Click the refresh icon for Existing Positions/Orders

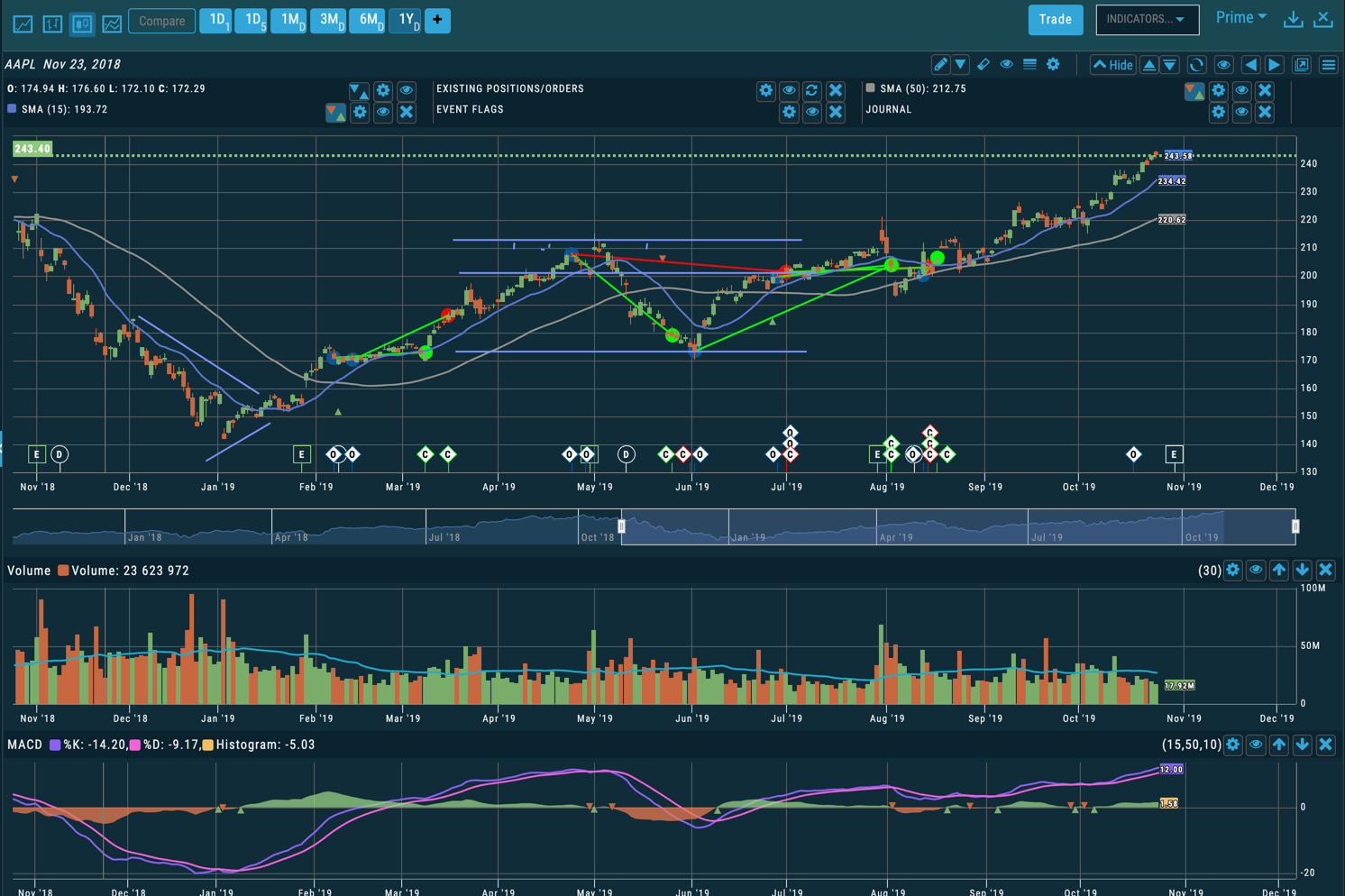click(x=812, y=90)
